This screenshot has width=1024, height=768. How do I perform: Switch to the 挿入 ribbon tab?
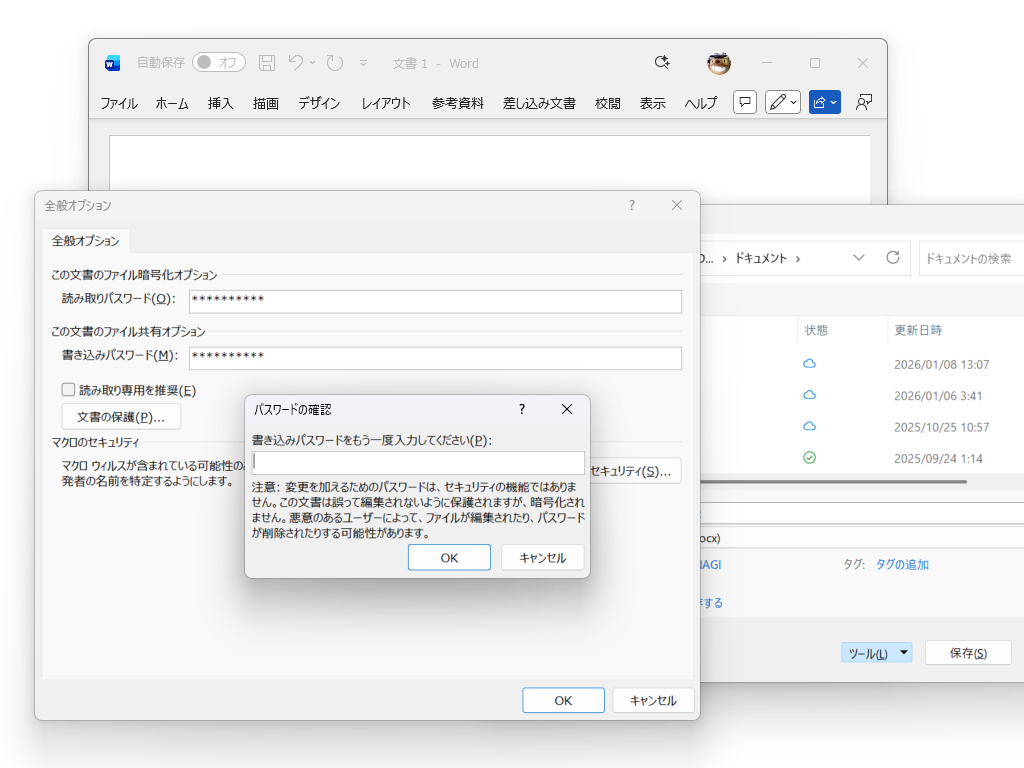point(219,101)
